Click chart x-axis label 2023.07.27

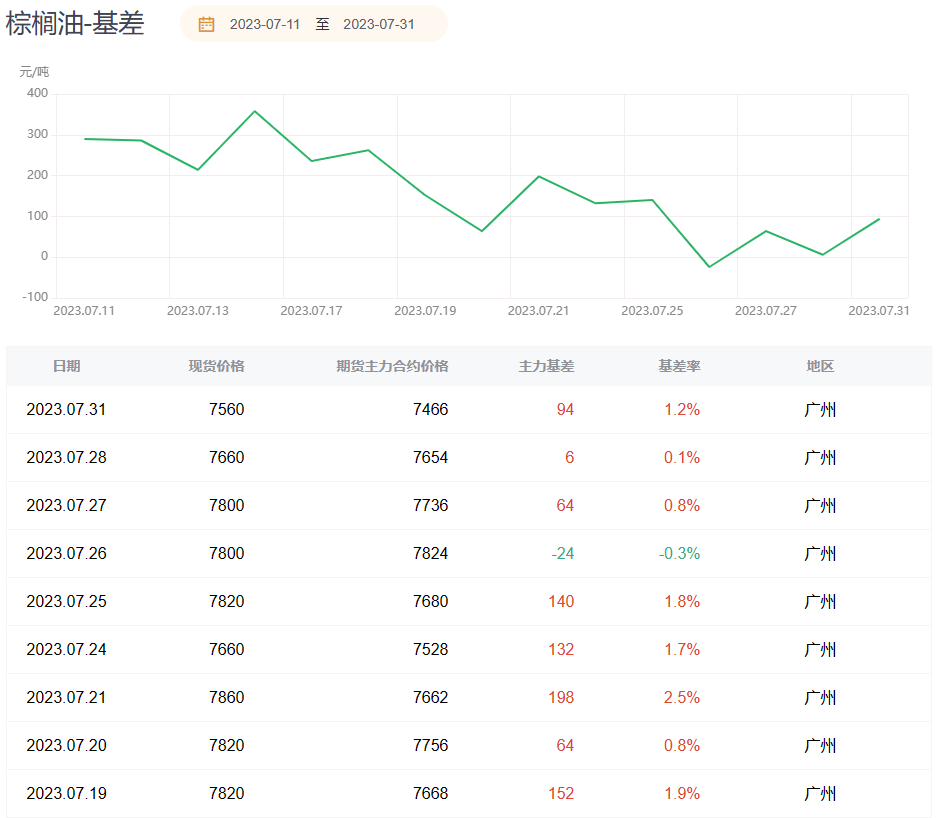pos(766,311)
